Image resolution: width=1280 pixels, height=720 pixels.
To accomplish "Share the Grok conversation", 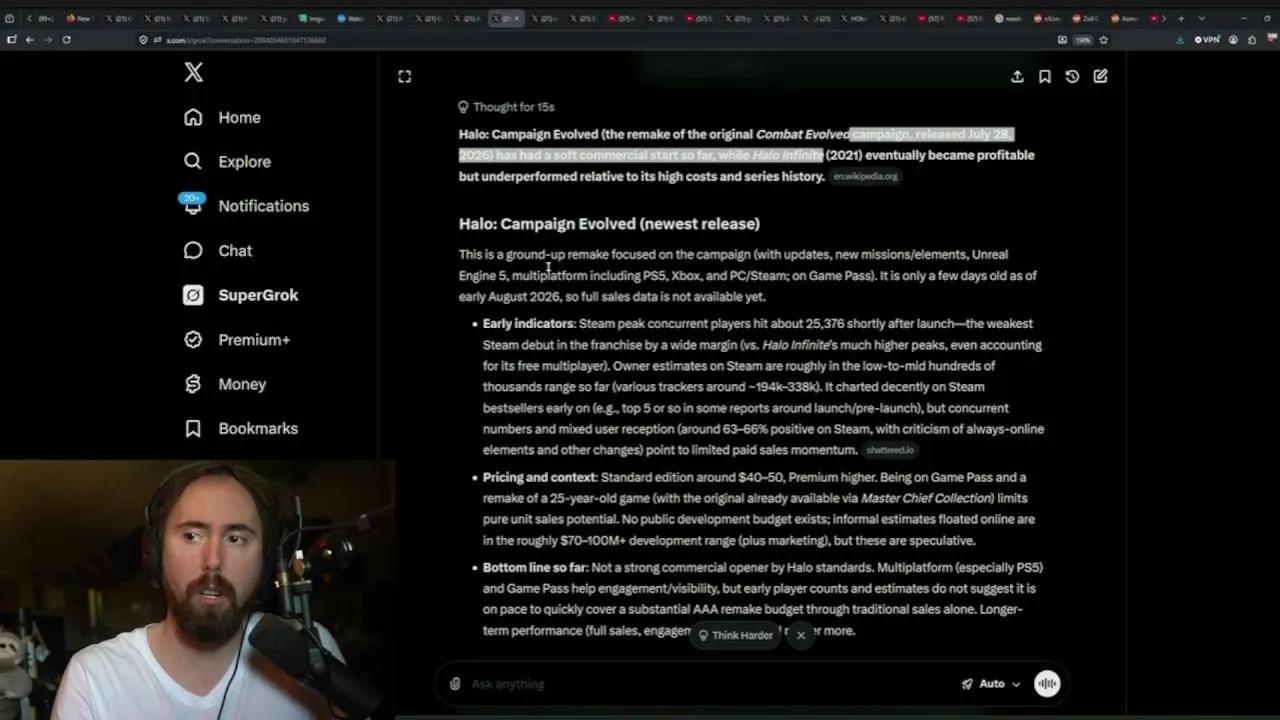I will [x=1017, y=76].
